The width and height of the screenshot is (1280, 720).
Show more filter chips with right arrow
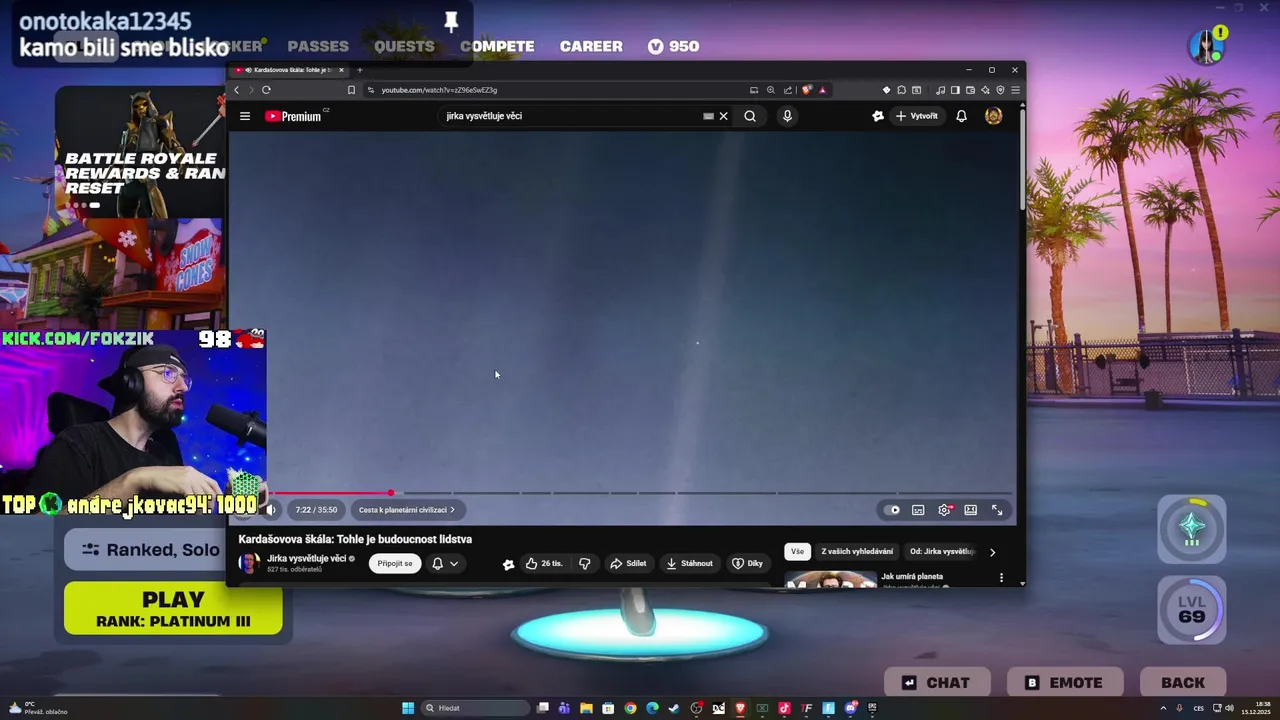tap(992, 552)
